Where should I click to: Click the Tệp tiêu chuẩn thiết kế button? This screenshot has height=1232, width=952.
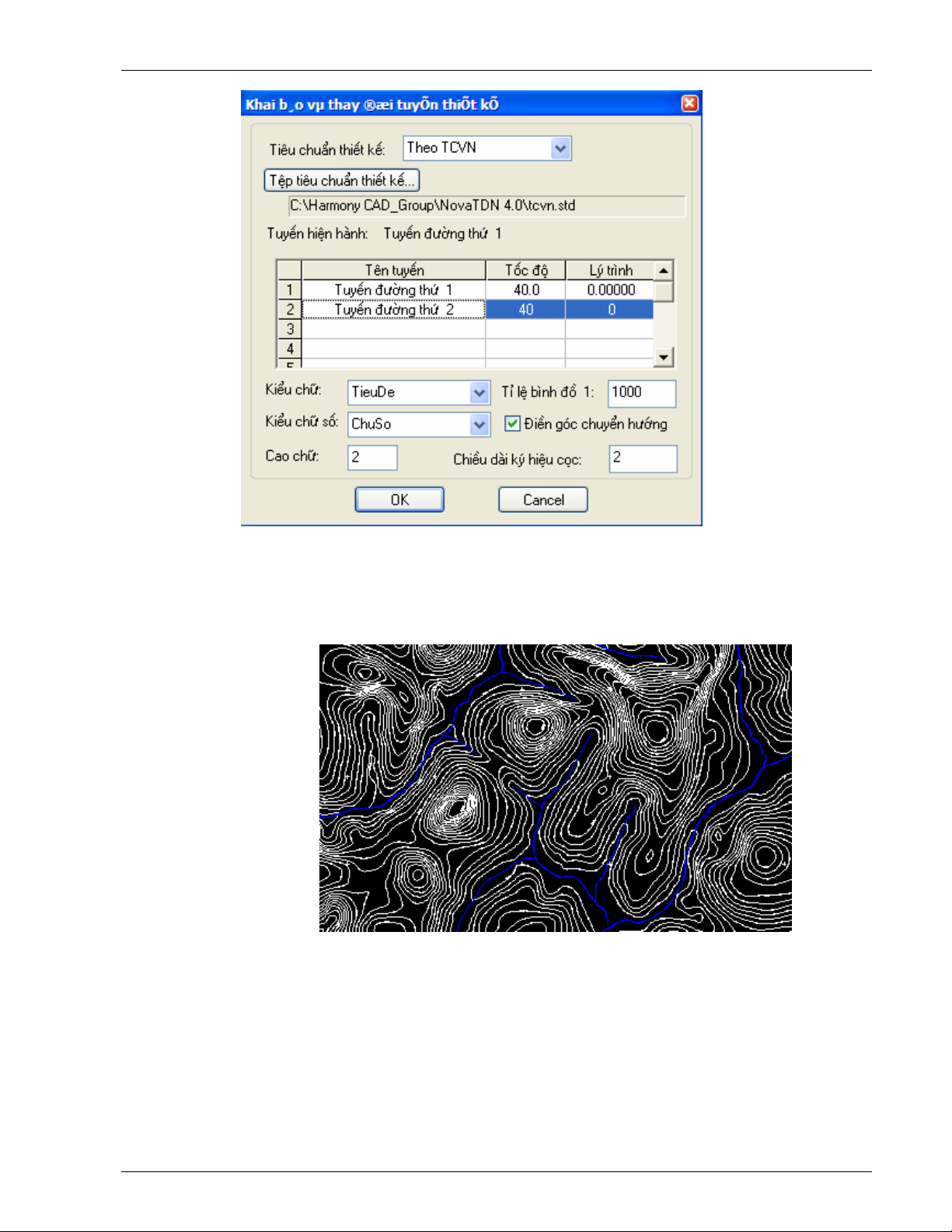point(342,180)
